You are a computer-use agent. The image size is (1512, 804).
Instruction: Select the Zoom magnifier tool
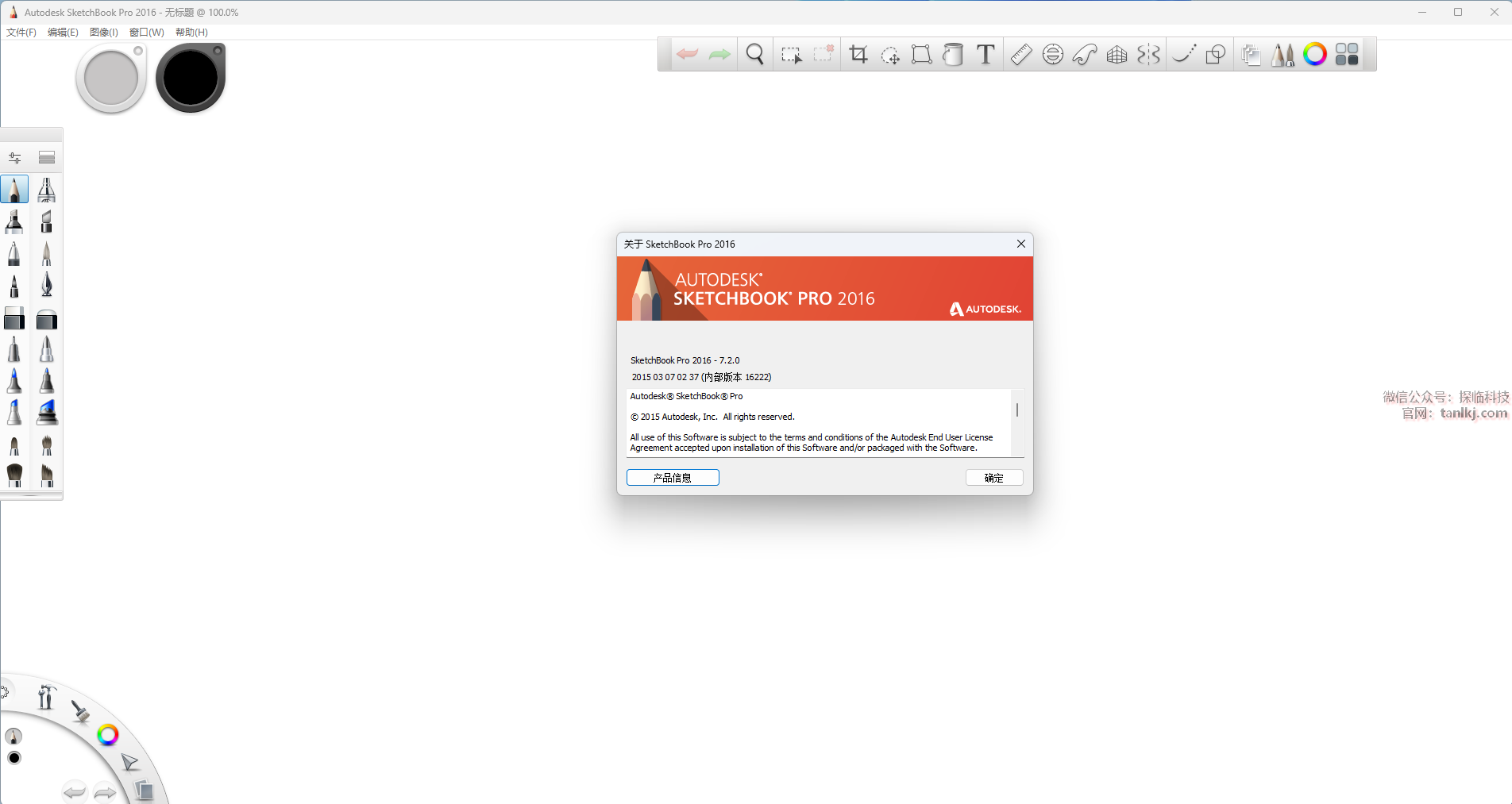click(755, 54)
